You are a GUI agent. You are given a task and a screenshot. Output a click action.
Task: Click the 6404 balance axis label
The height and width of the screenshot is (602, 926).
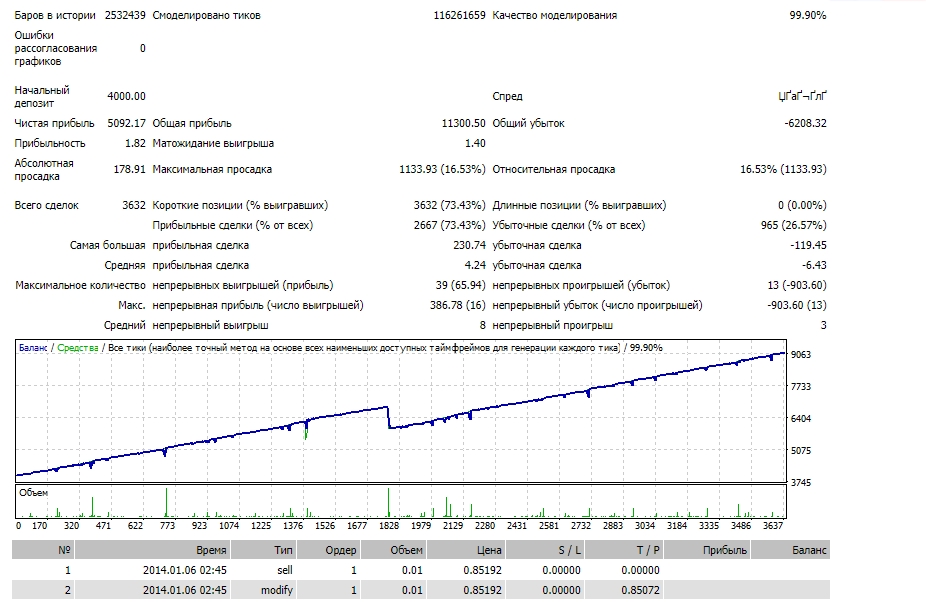click(801, 419)
